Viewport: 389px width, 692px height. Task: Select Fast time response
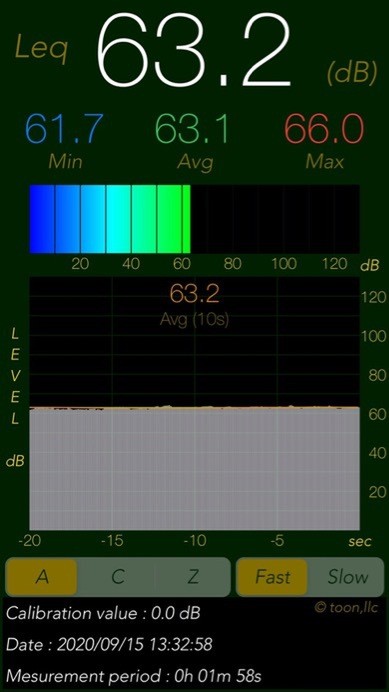[272, 577]
